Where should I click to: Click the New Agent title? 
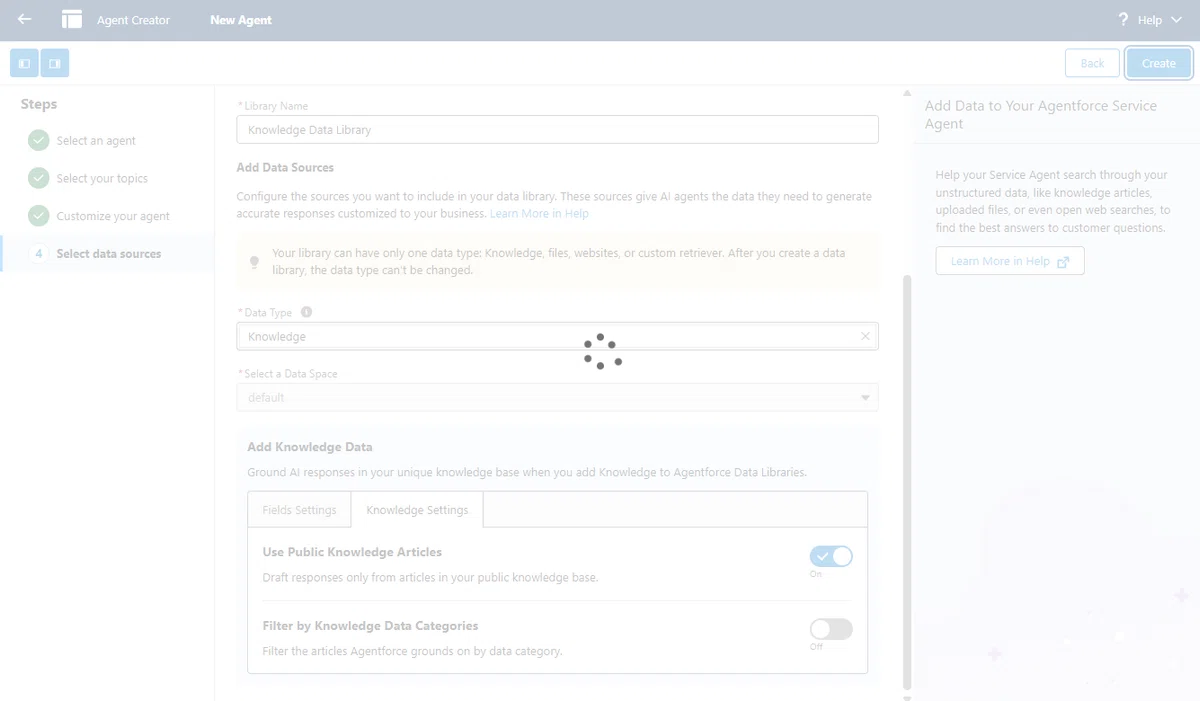[x=241, y=20]
